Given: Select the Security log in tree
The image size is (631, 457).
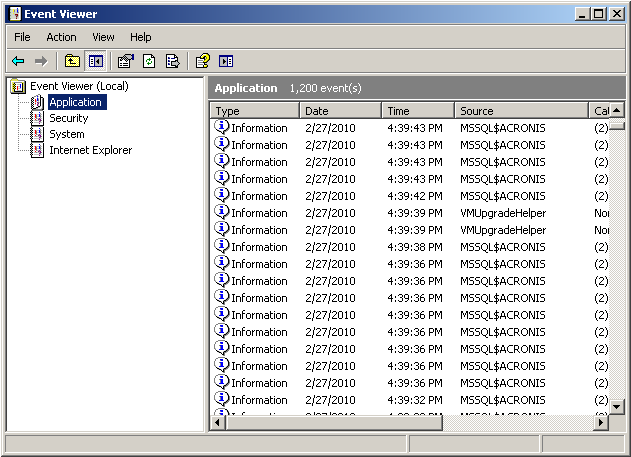Looking at the screenshot, I should tap(68, 118).
